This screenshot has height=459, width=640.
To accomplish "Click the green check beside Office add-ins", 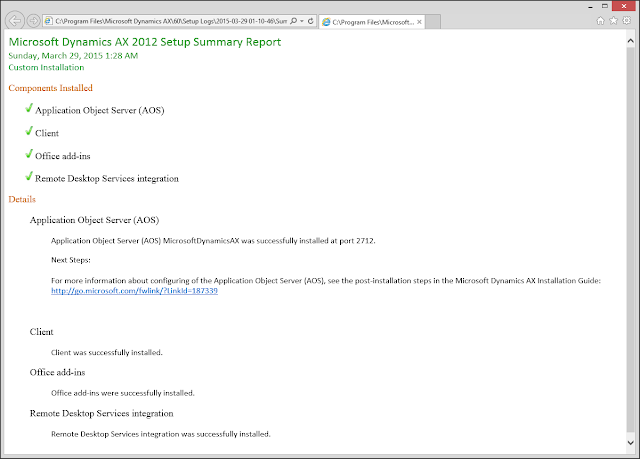I will click(29, 154).
